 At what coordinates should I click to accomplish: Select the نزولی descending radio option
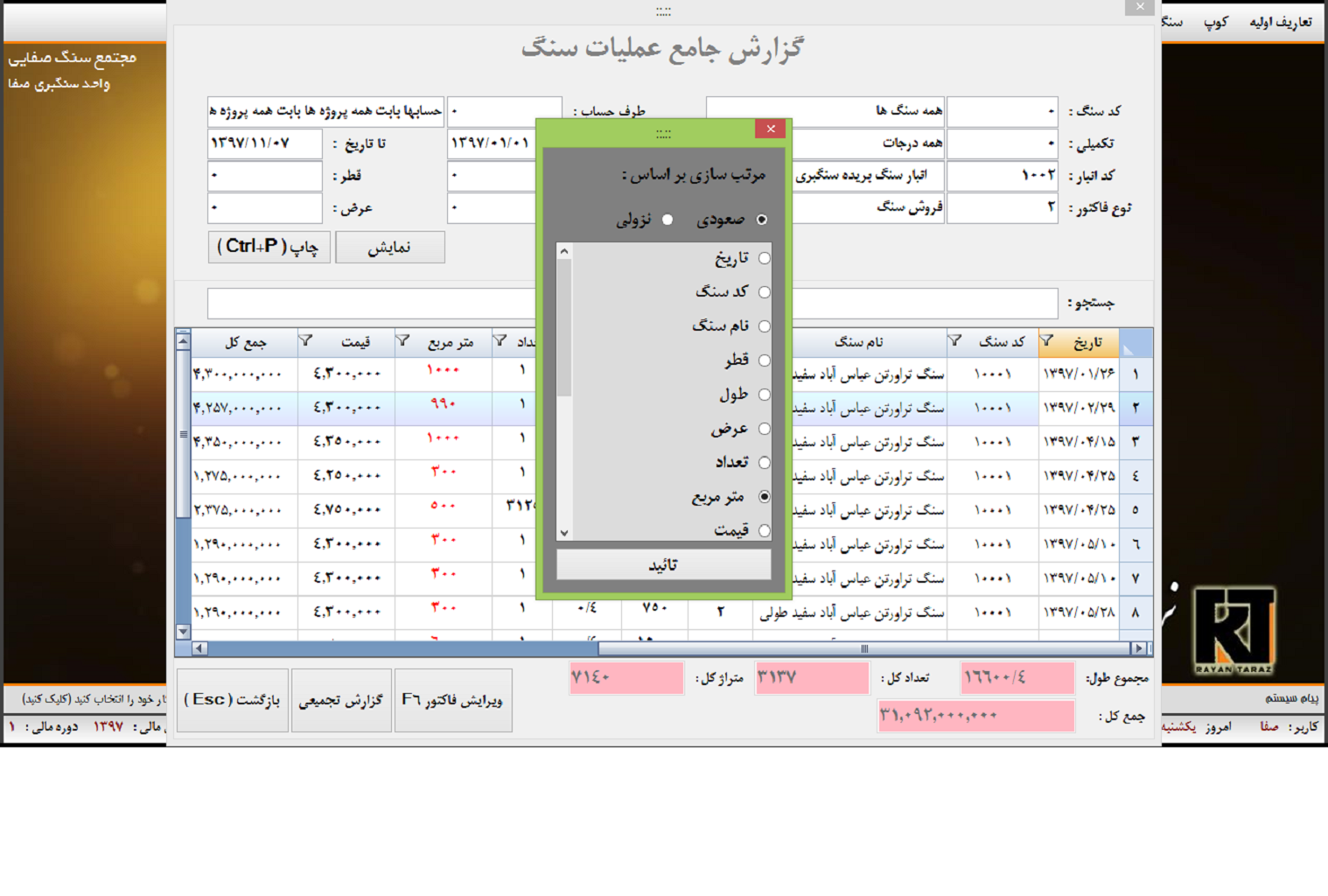tap(667, 220)
